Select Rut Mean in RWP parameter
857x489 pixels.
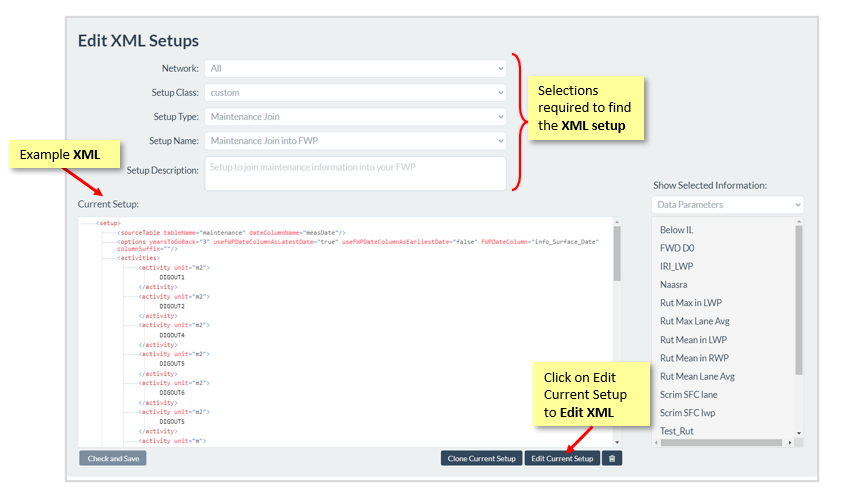(x=694, y=358)
